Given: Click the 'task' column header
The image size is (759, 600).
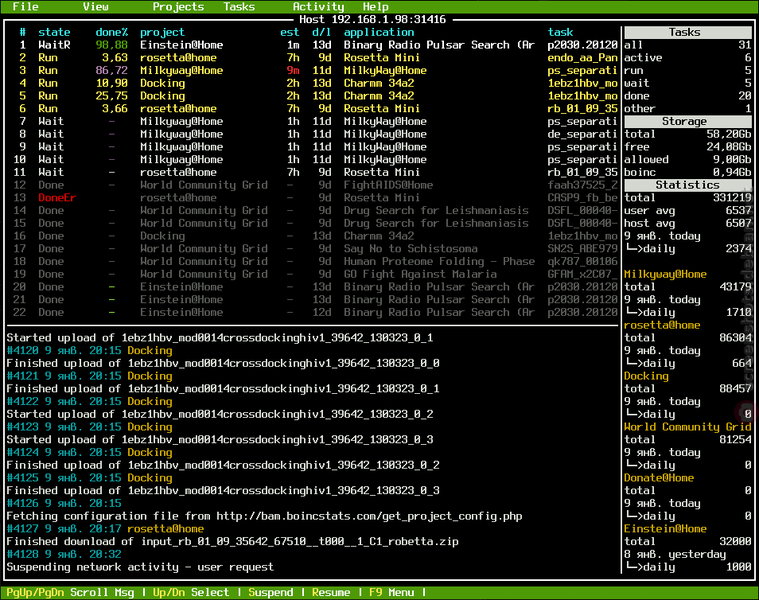Looking at the screenshot, I should click(x=560, y=32).
